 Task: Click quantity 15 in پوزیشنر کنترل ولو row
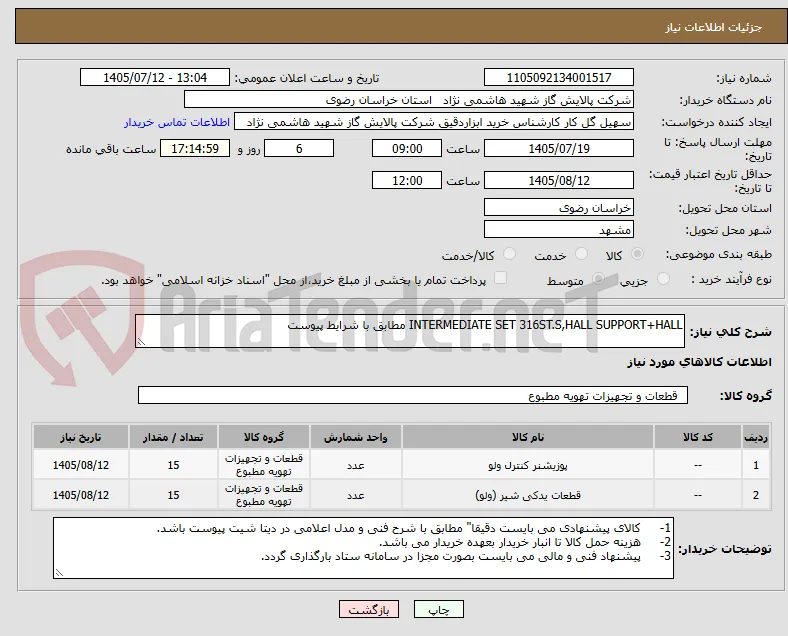173,465
